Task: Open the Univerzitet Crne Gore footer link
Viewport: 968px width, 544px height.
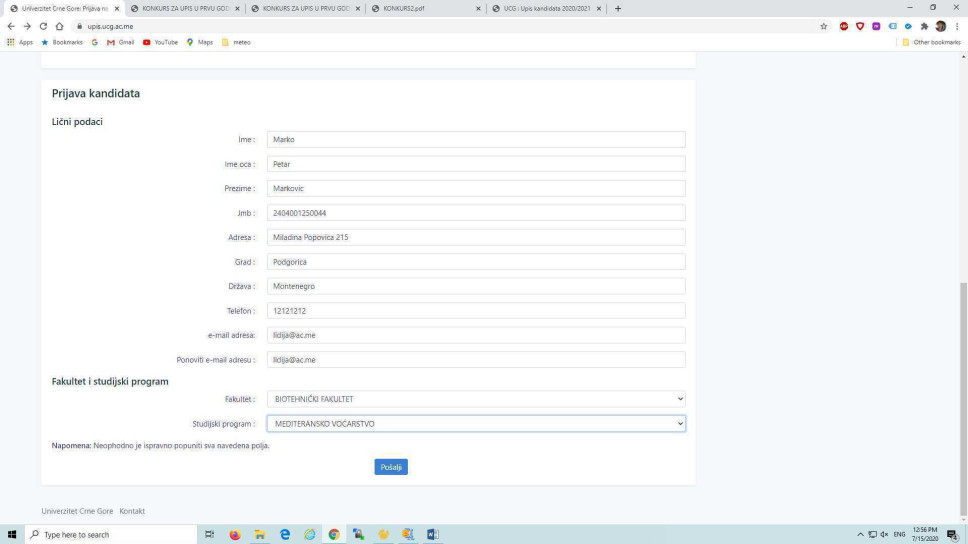Action: (x=77, y=511)
